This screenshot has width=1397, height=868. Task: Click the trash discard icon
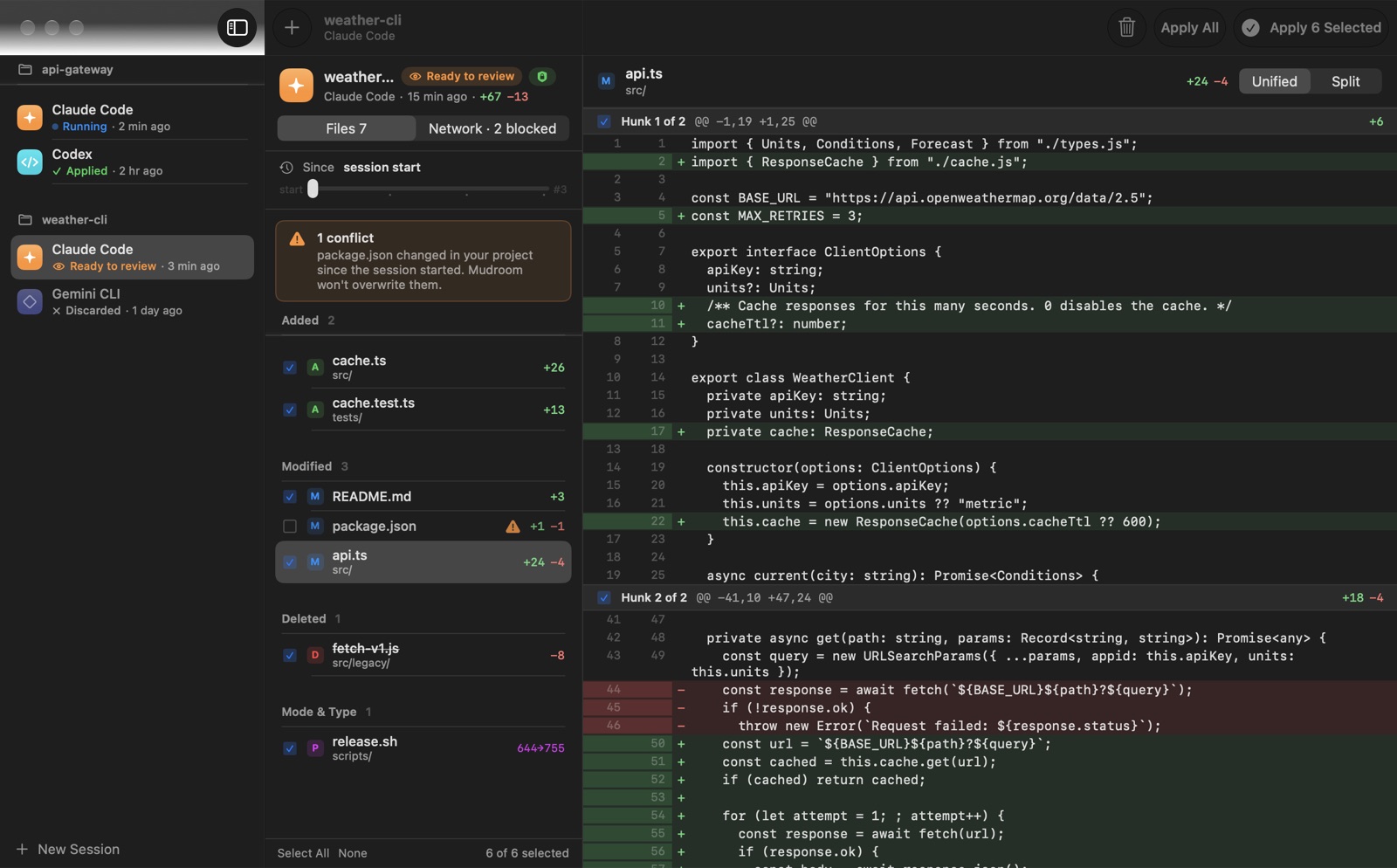(1126, 28)
